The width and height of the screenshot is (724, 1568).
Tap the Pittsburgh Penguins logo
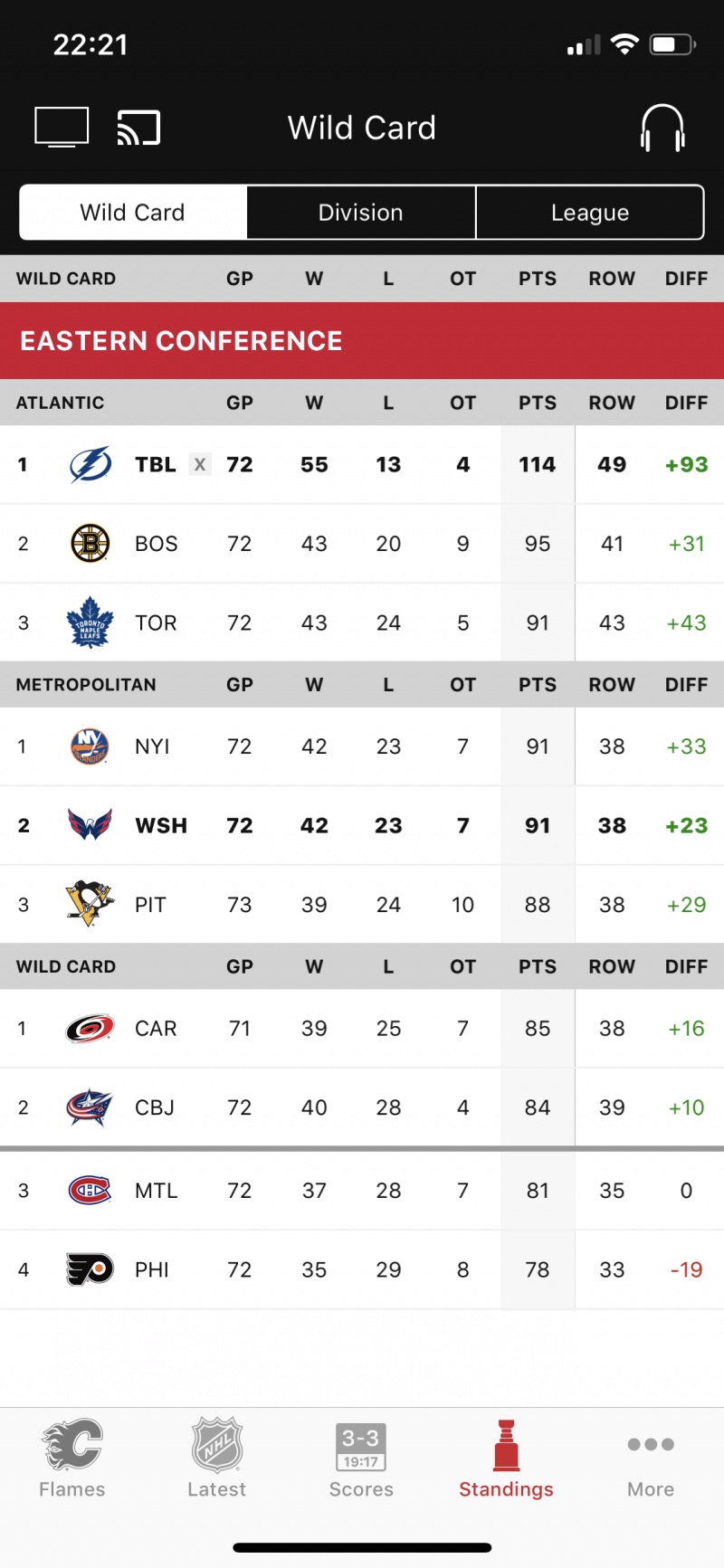click(x=90, y=904)
